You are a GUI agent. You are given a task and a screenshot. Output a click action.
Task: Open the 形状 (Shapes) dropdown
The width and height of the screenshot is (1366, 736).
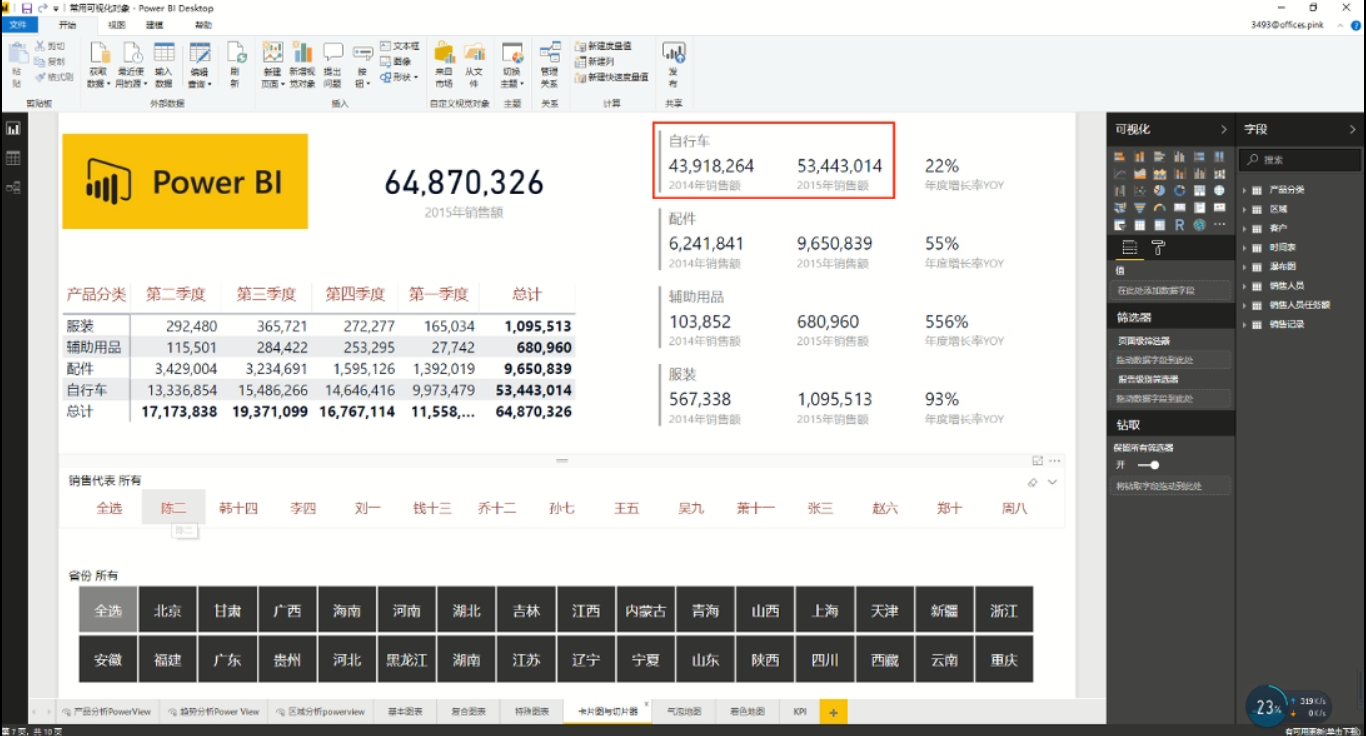pos(399,77)
